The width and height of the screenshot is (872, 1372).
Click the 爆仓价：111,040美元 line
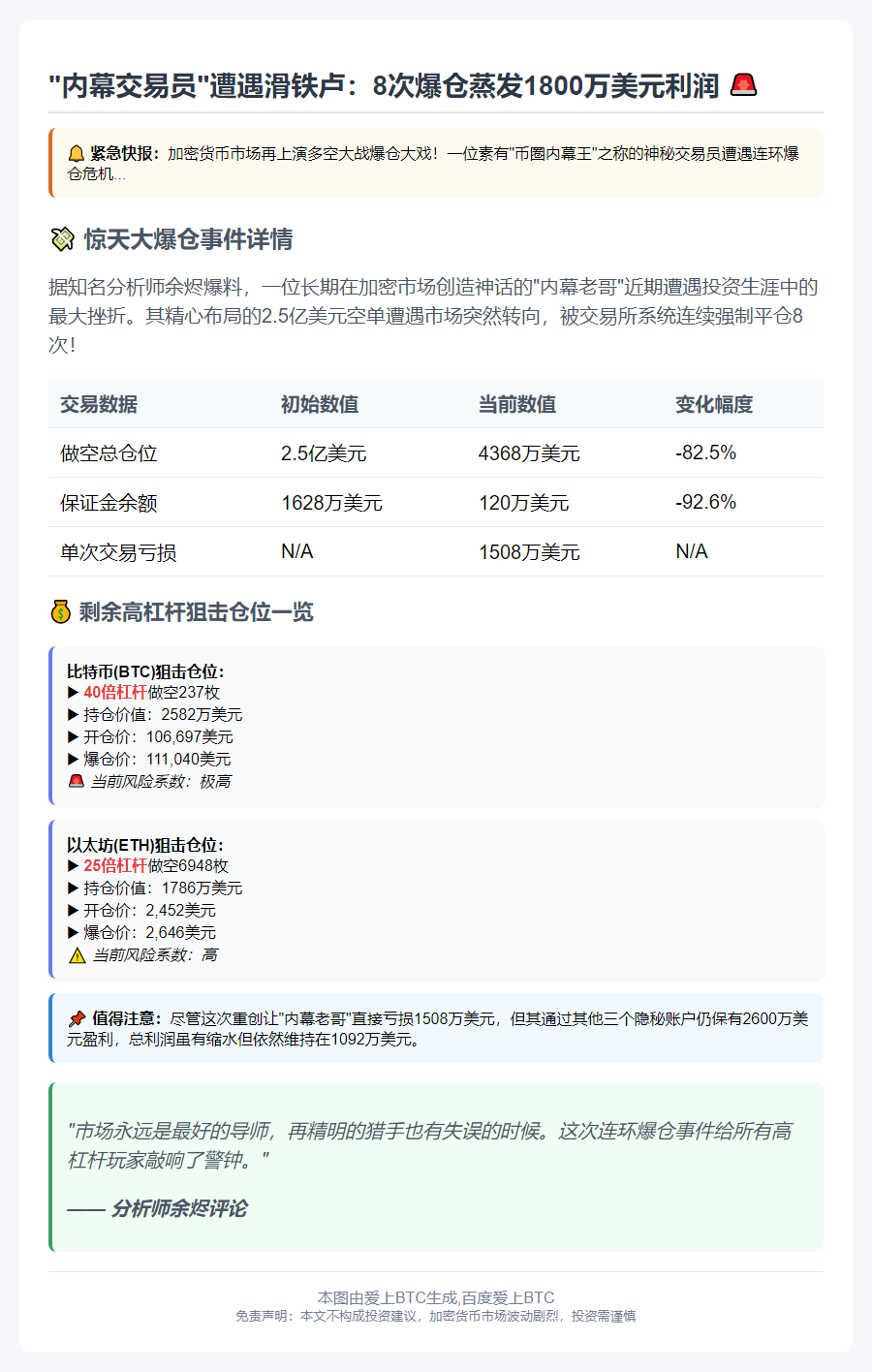click(x=149, y=760)
